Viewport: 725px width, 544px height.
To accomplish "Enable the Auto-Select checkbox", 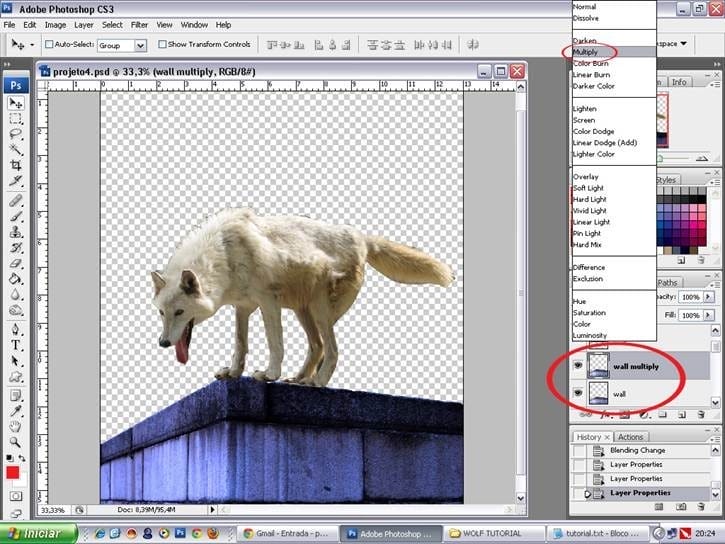I will tap(49, 44).
